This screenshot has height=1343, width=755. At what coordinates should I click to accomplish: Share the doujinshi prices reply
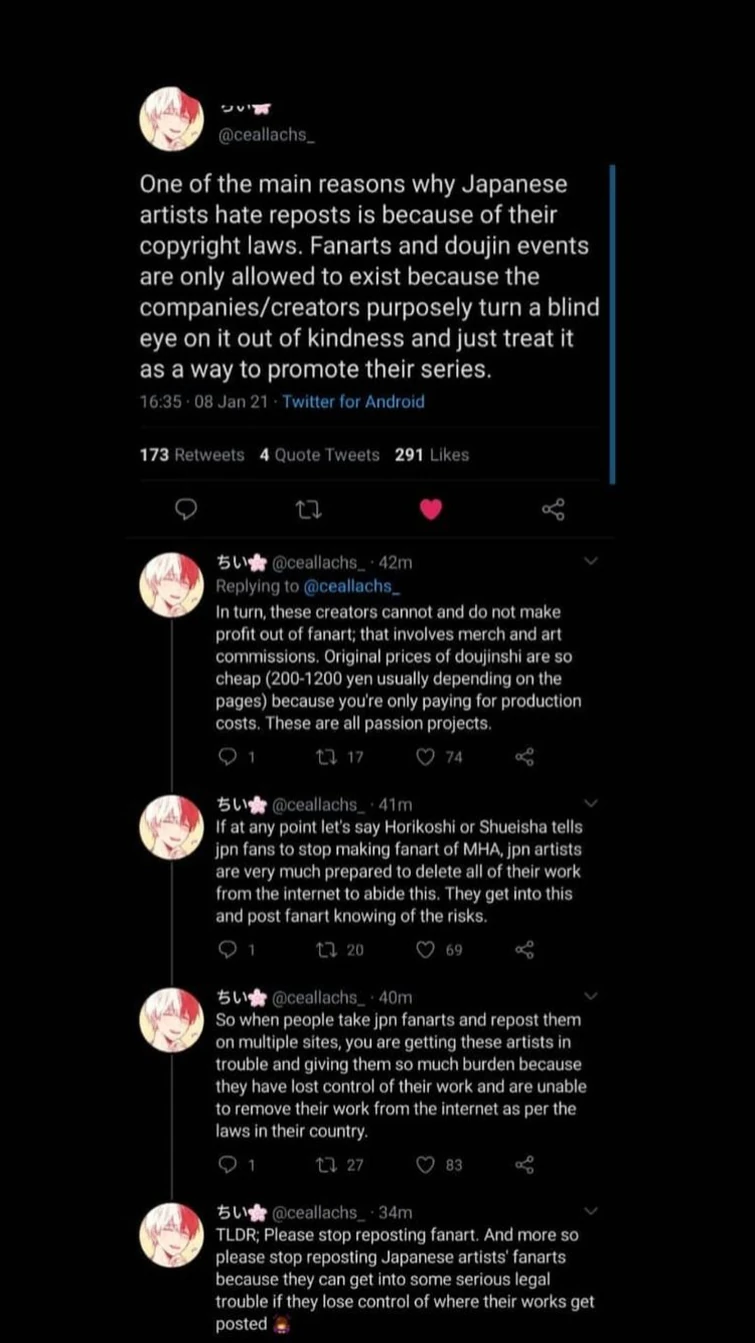[x=524, y=758]
